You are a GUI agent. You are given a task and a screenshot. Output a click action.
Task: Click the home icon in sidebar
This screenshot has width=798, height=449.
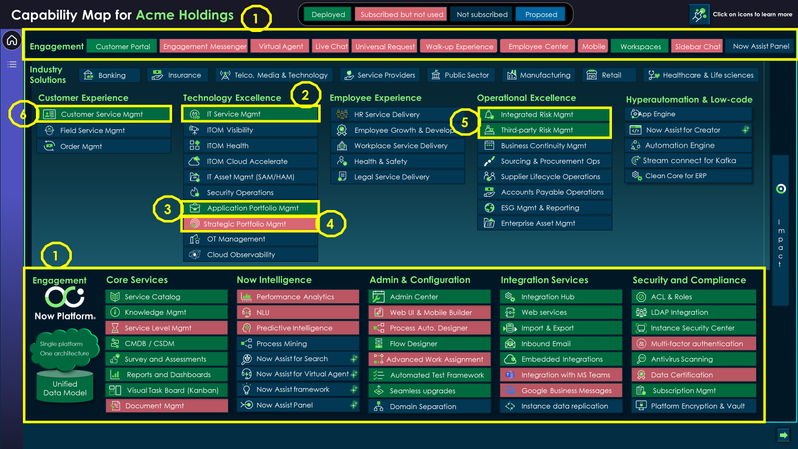[x=12, y=40]
